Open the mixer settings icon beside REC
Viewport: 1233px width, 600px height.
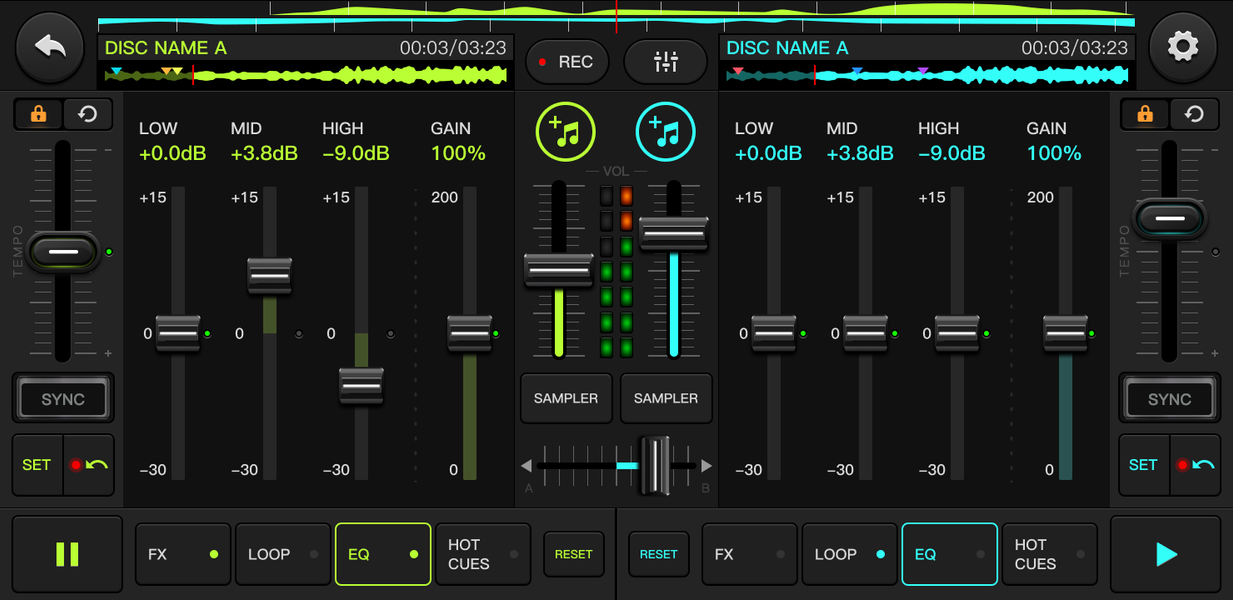click(665, 61)
